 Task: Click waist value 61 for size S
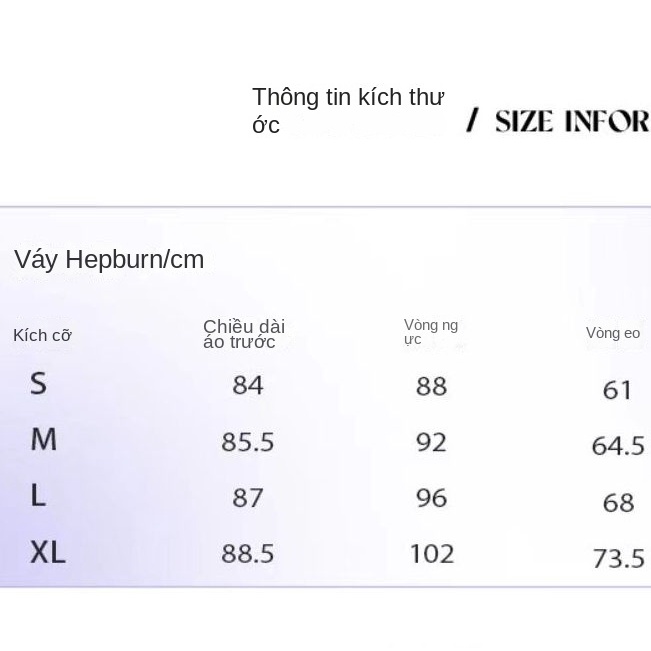click(x=617, y=389)
